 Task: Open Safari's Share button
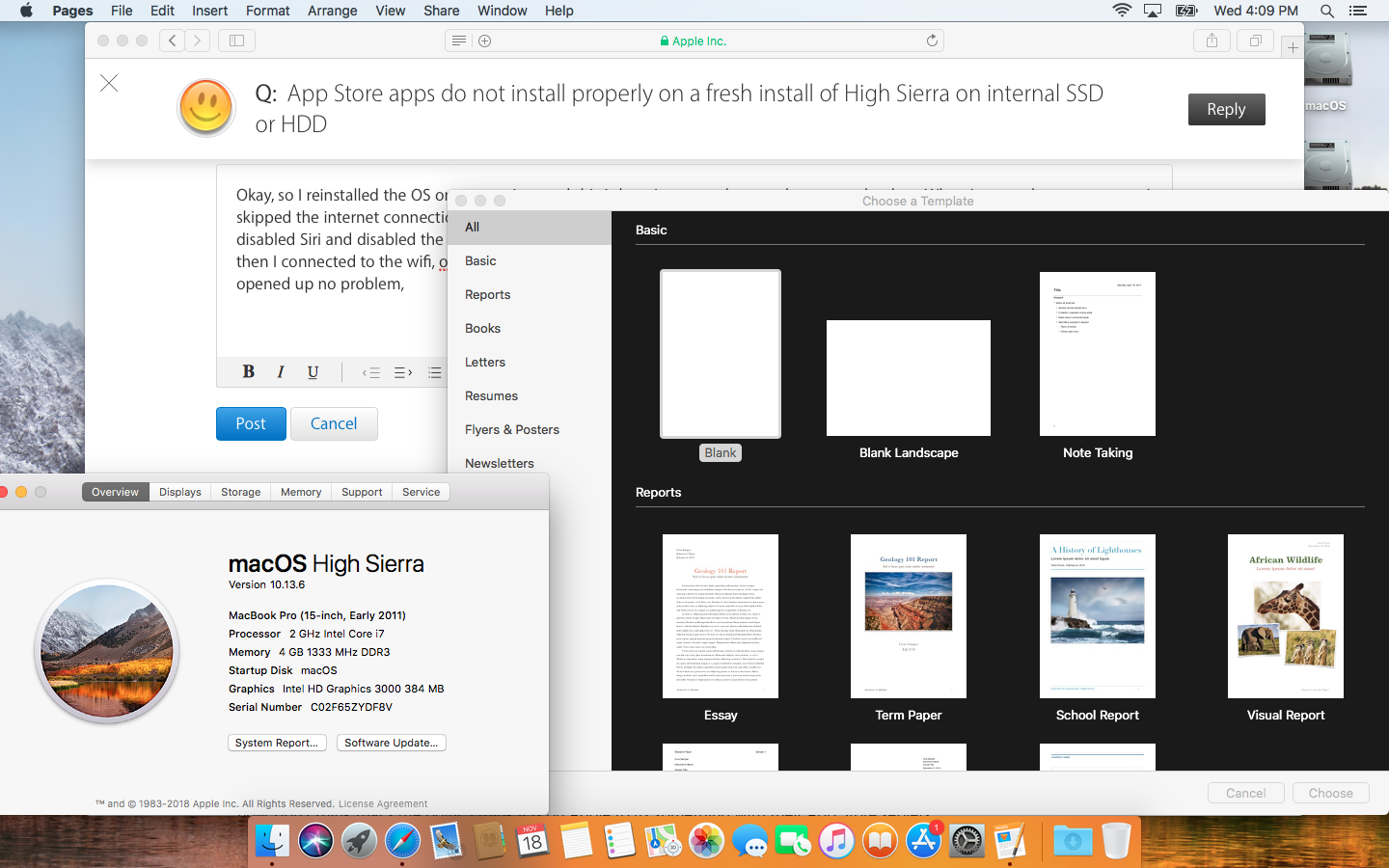tap(1212, 41)
